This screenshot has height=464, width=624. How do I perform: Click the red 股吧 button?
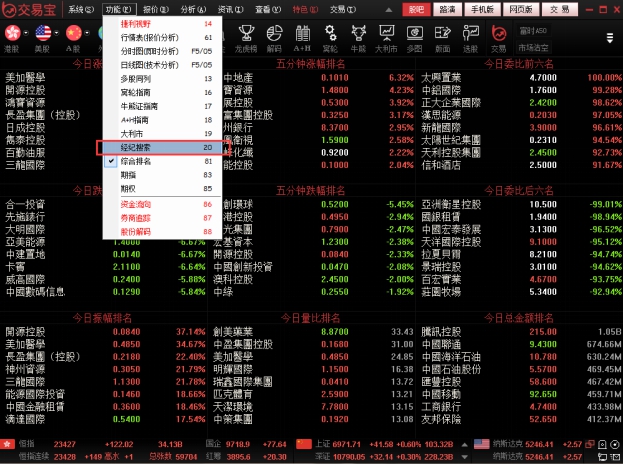click(x=416, y=8)
